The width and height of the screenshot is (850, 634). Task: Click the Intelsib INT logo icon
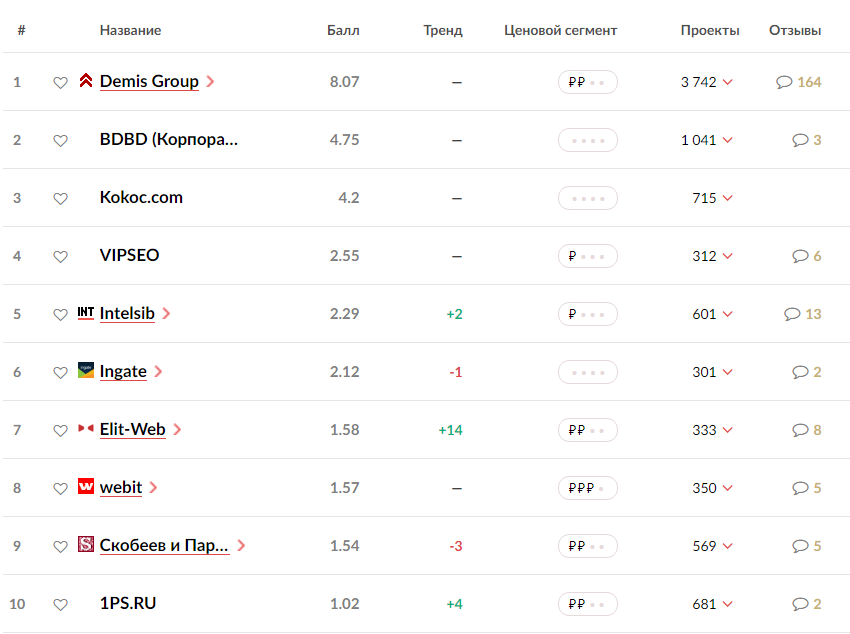(86, 313)
